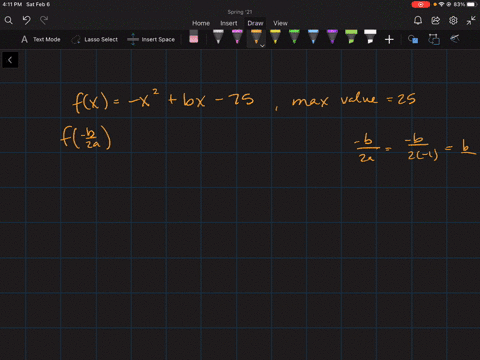This screenshot has width=480, height=360.
Task: Switch to the View tab
Action: 280,23
